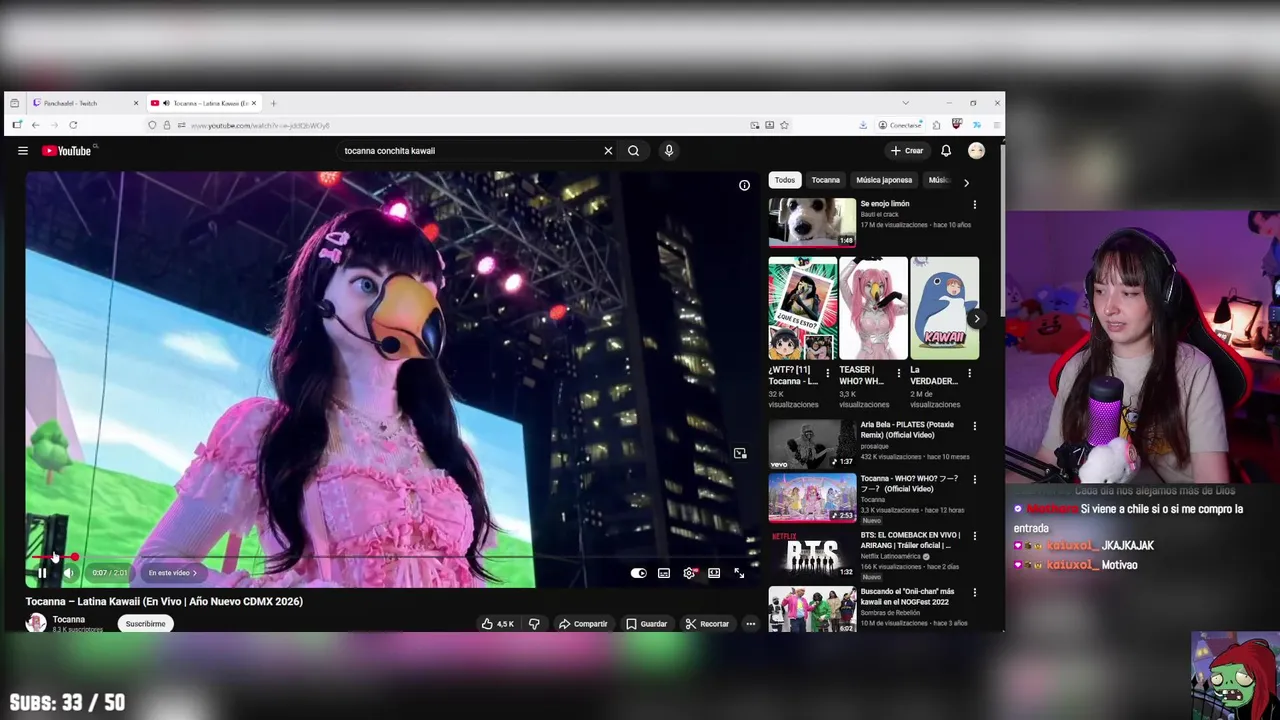Viewport: 1280px width, 720px height.
Task: Enter fullscreen on the video player
Action: click(739, 573)
